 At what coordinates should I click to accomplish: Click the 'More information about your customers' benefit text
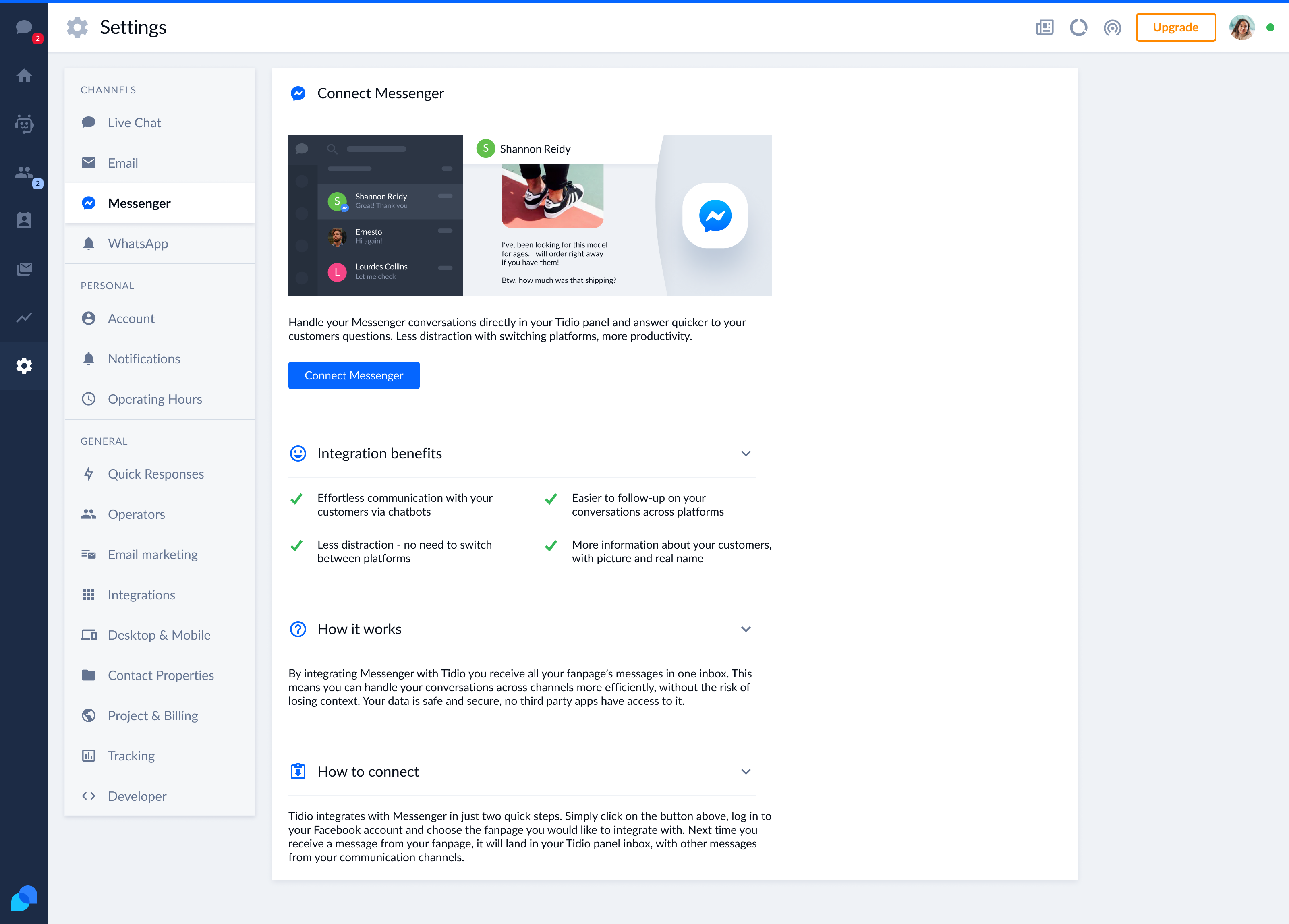click(x=671, y=551)
